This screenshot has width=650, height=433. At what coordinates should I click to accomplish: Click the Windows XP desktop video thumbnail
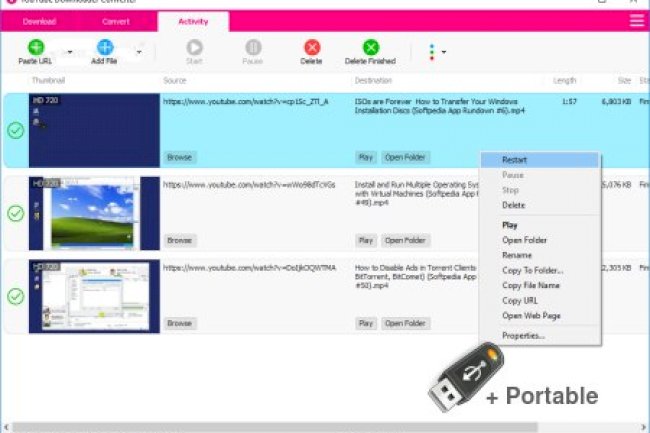click(94, 213)
